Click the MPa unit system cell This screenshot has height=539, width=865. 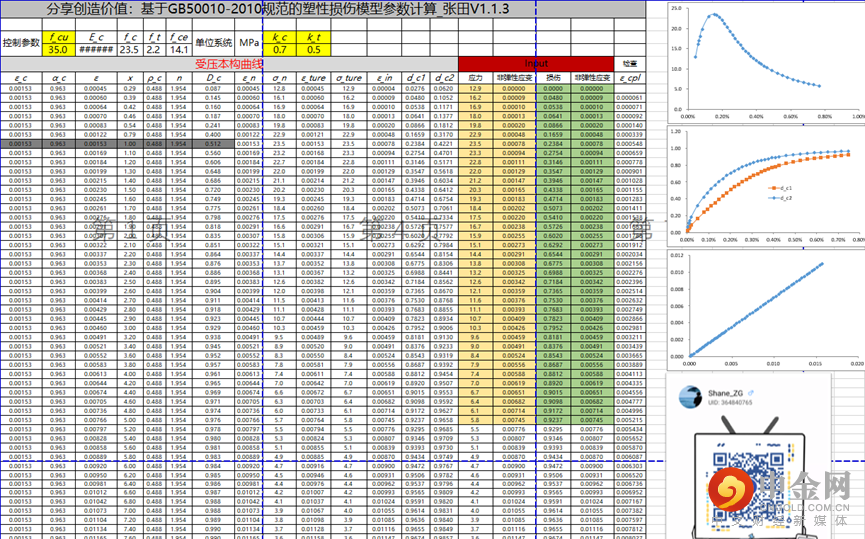pos(249,44)
